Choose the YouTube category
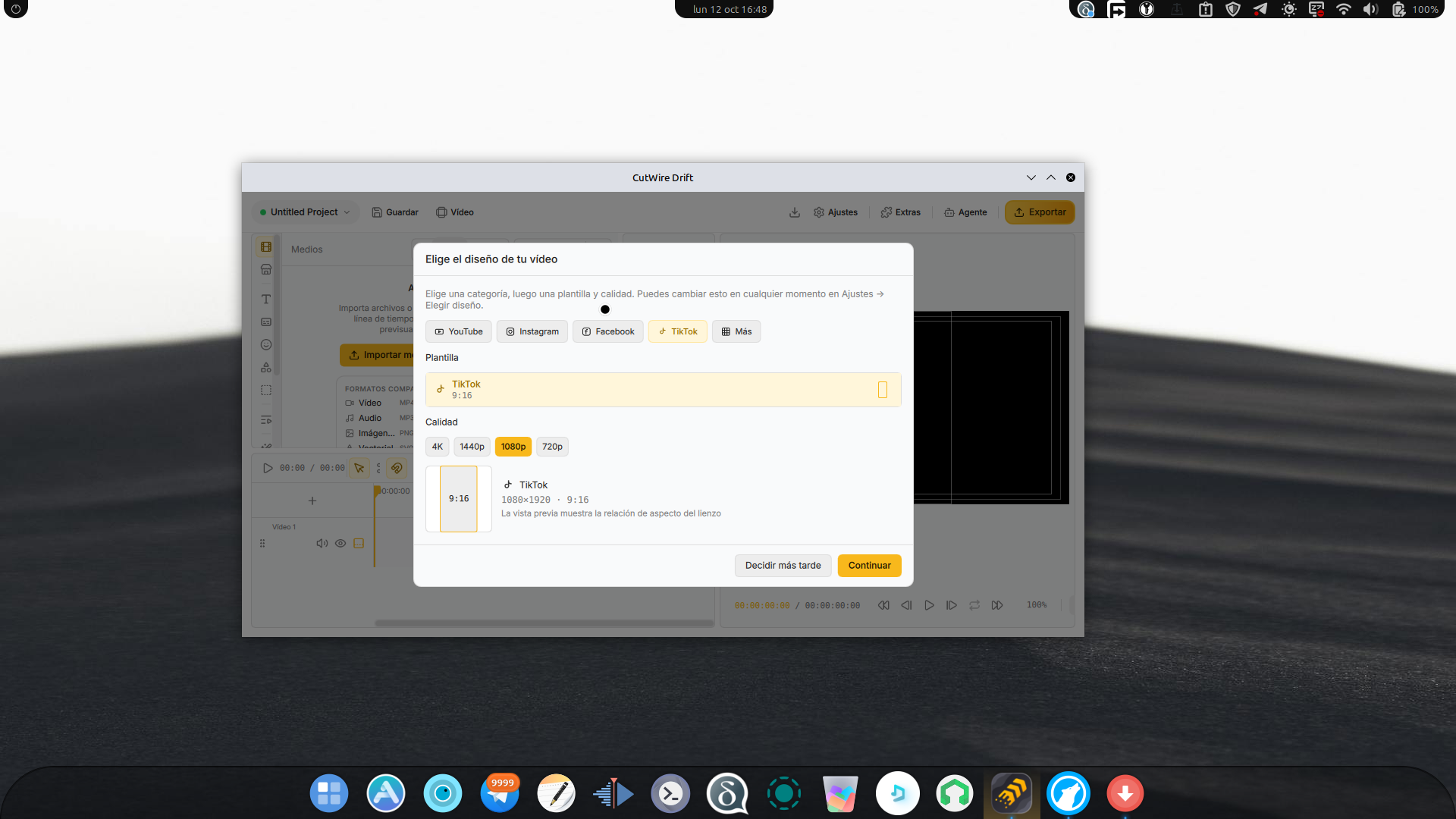1456x819 pixels. pos(459,331)
